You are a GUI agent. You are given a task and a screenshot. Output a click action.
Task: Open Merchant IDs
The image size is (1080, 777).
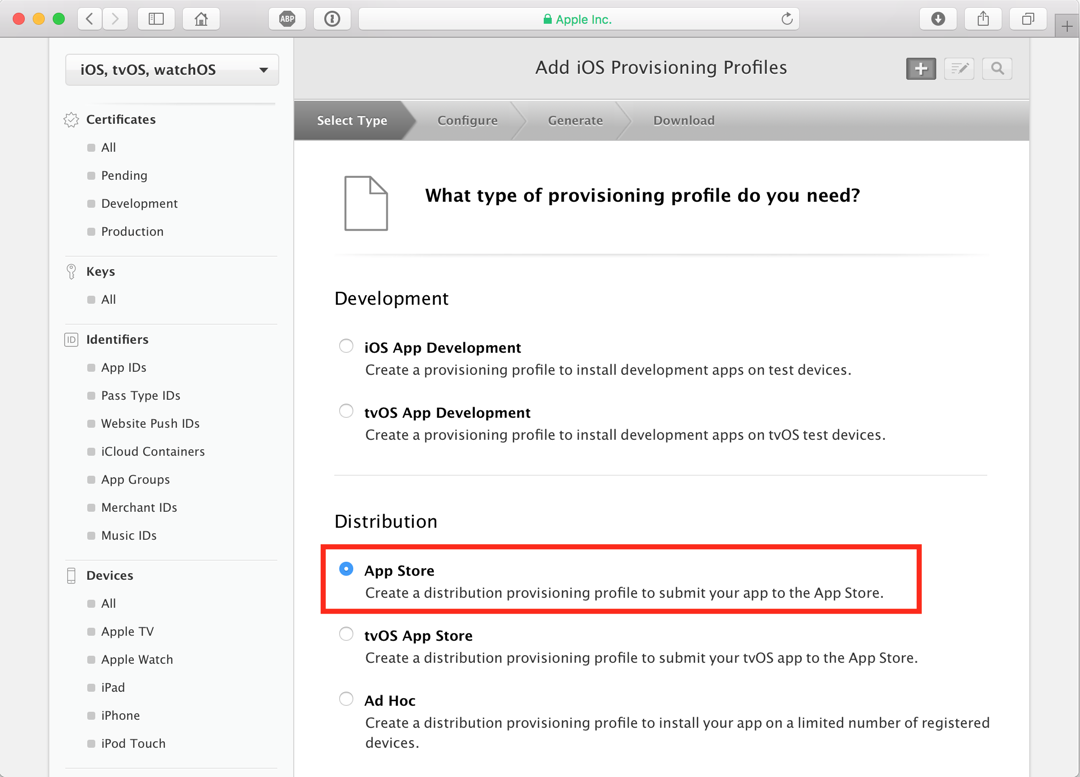(139, 508)
